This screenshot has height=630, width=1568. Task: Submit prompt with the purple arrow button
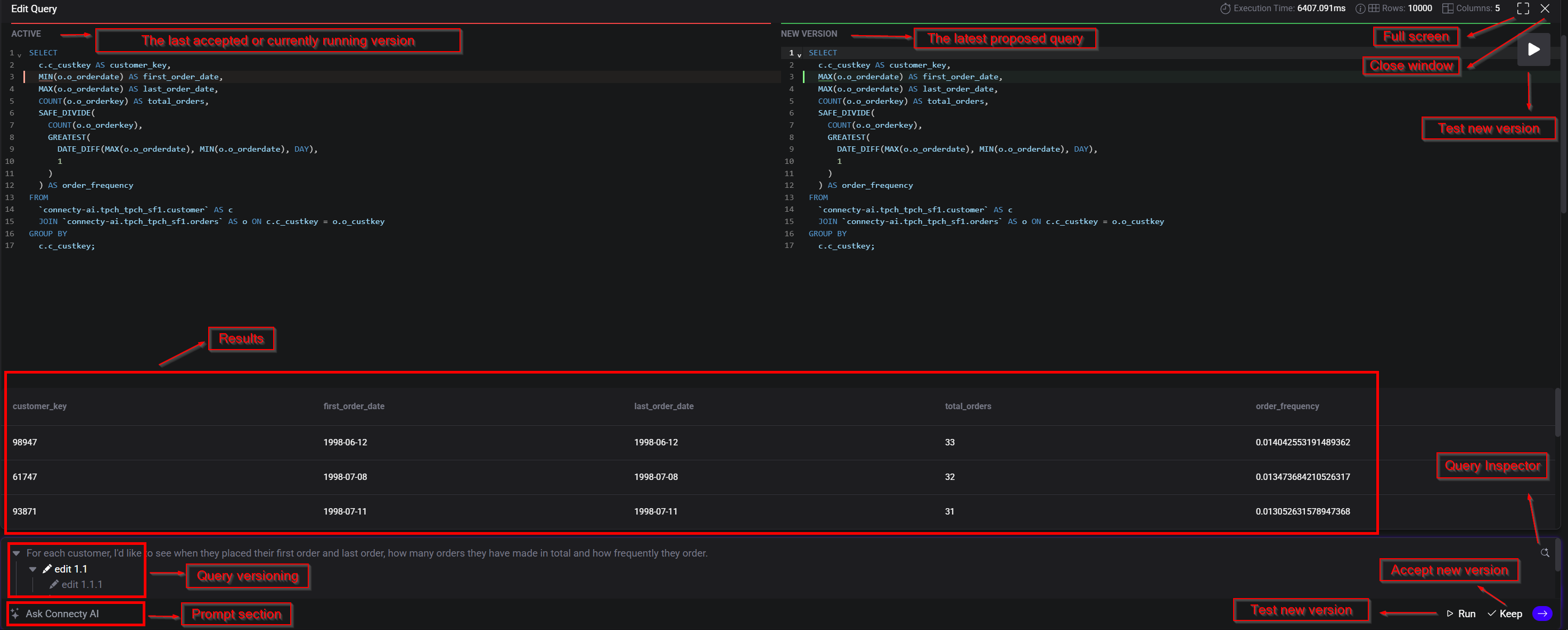tap(1542, 614)
